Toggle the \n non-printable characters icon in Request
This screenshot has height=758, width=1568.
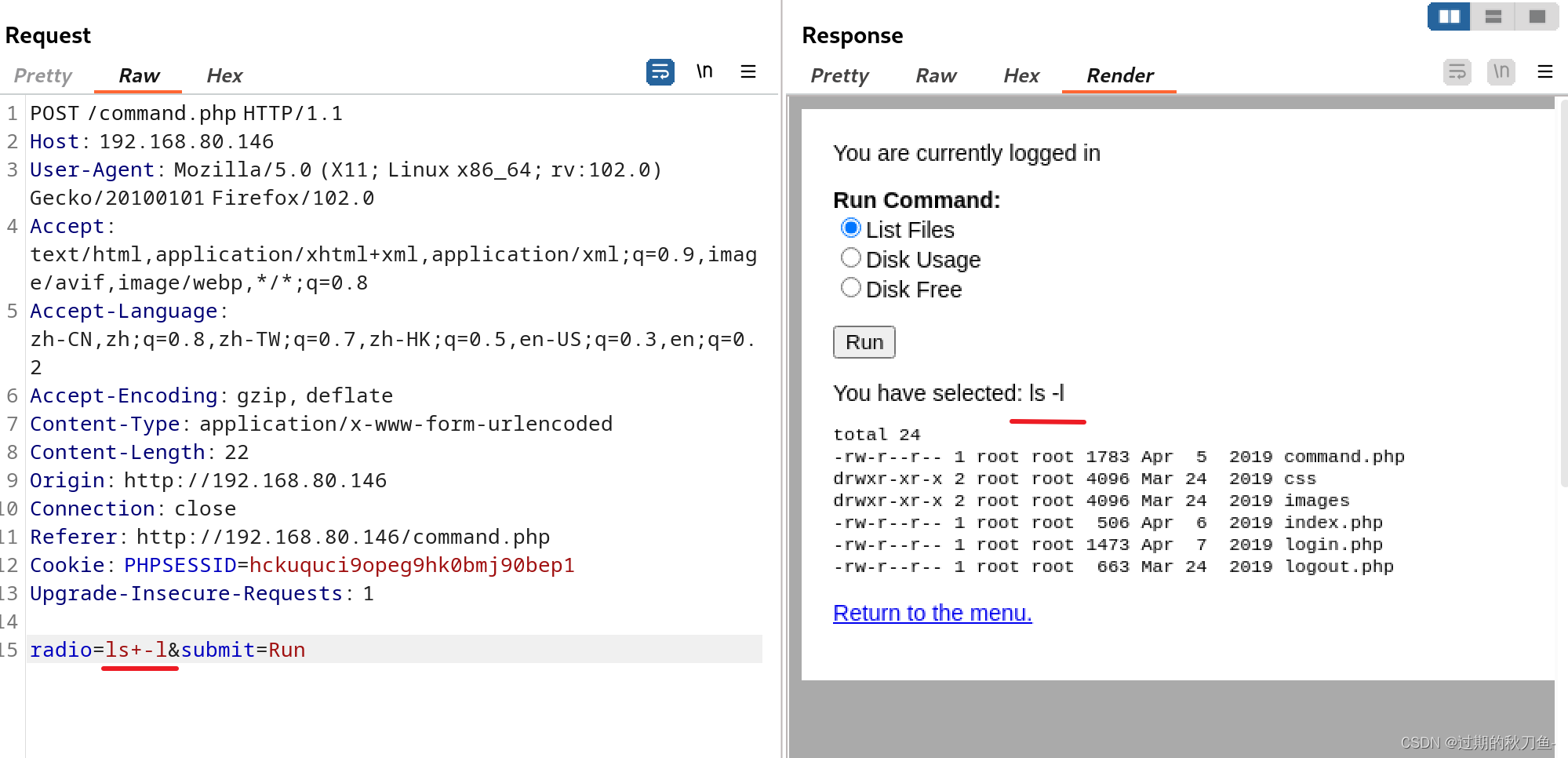click(704, 72)
